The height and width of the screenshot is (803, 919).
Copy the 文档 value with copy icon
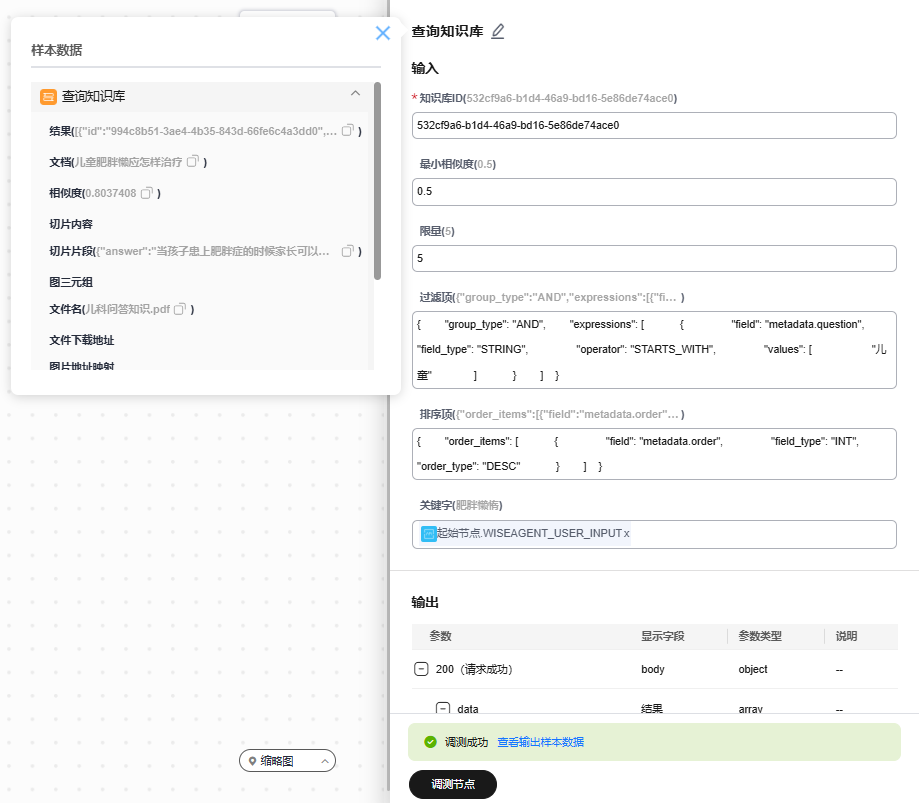[194, 161]
